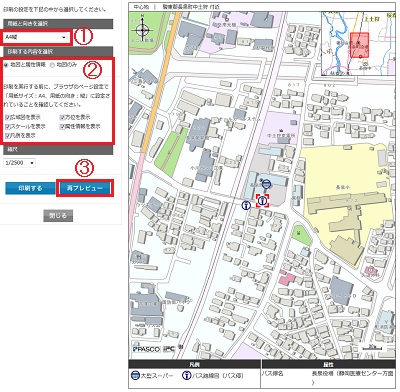Screen dimensions: 400x392
Task: Toggle the 広域図を表示 checkbox
Action: coord(8,117)
